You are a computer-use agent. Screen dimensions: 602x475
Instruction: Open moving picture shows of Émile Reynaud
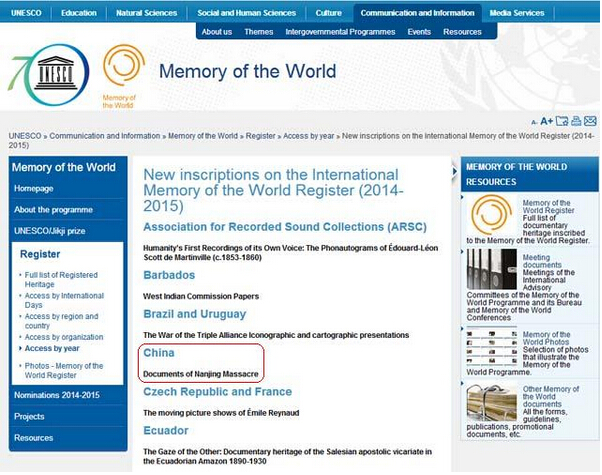point(221,413)
